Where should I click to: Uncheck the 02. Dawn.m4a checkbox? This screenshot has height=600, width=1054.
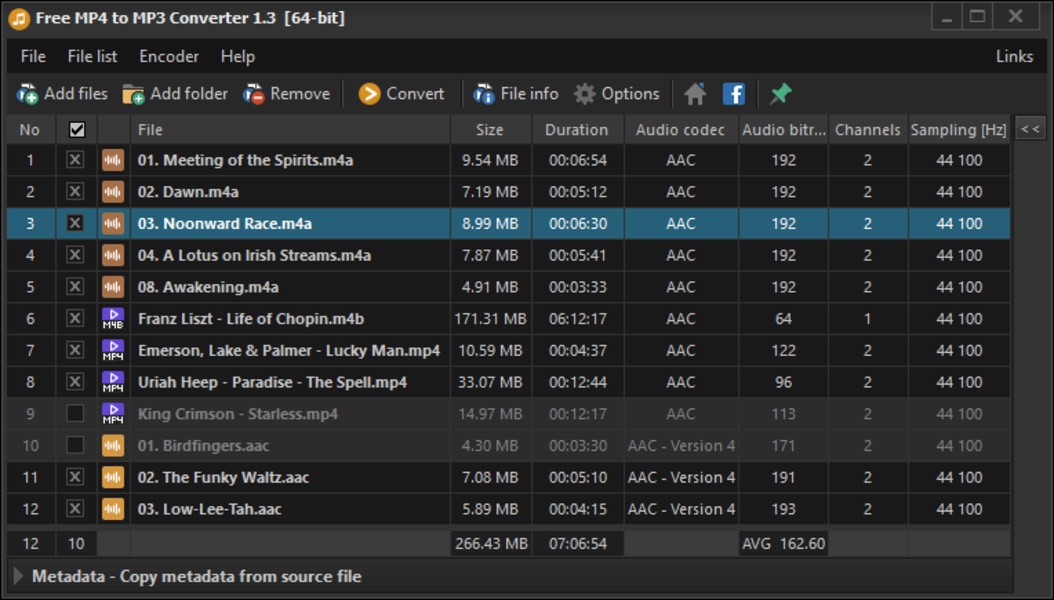tap(75, 192)
